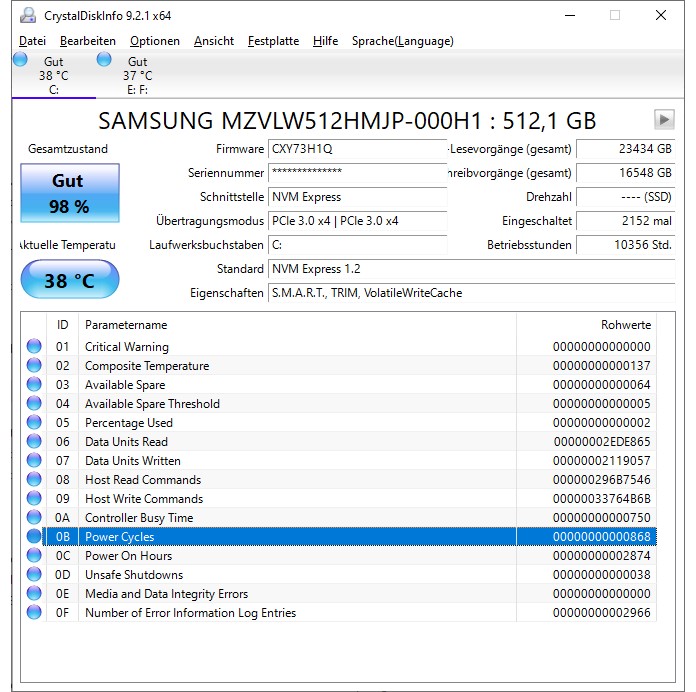The height and width of the screenshot is (692, 696).
Task: Click the Laufwerksbuchstaben field C:
Action: point(357,245)
